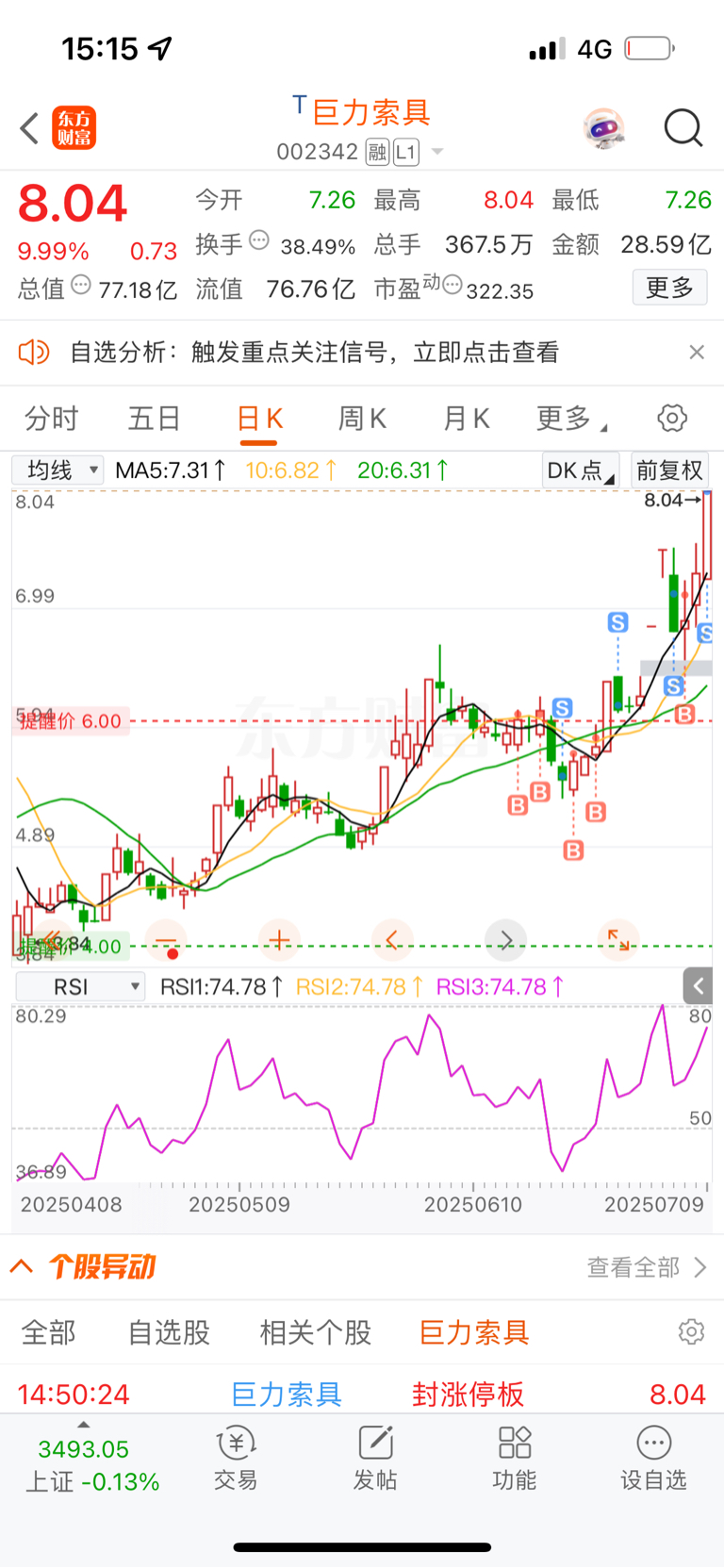Image resolution: width=724 pixels, height=1568 pixels.
Task: Select the 日K chart tab
Action: click(x=259, y=419)
